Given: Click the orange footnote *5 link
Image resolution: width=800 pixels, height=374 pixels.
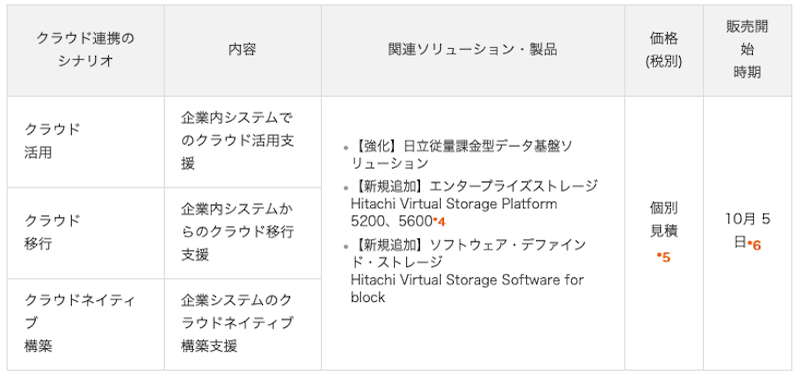Looking at the screenshot, I should pyautogui.click(x=664, y=257).
